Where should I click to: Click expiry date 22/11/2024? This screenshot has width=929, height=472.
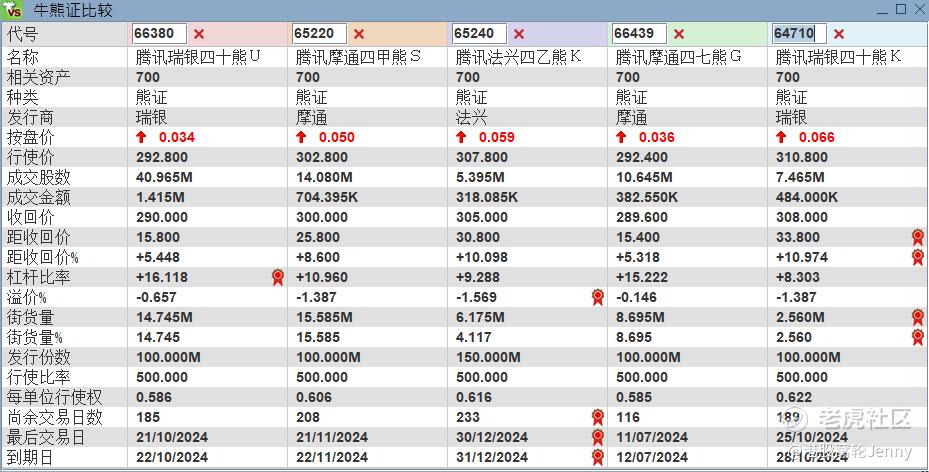[x=332, y=458]
